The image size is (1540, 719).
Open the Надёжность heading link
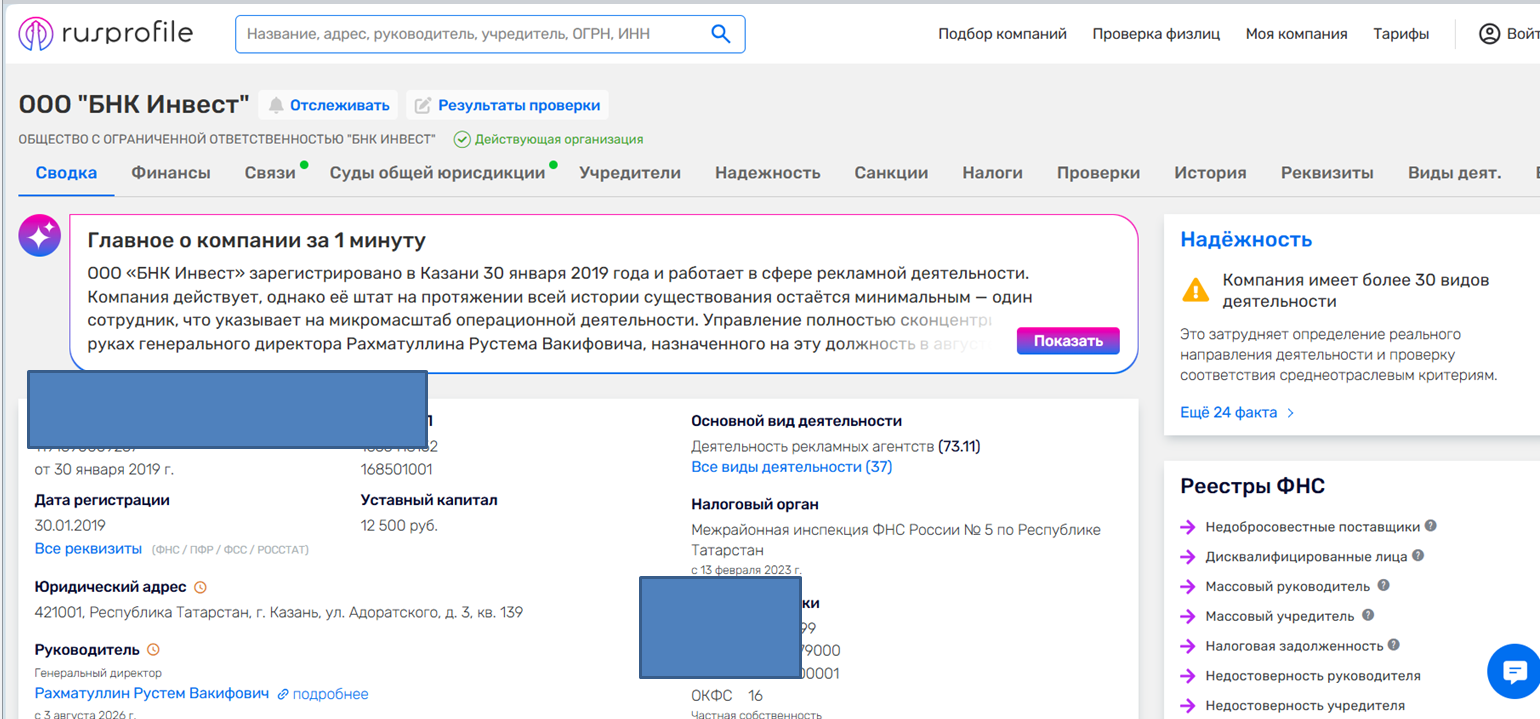click(x=1246, y=239)
